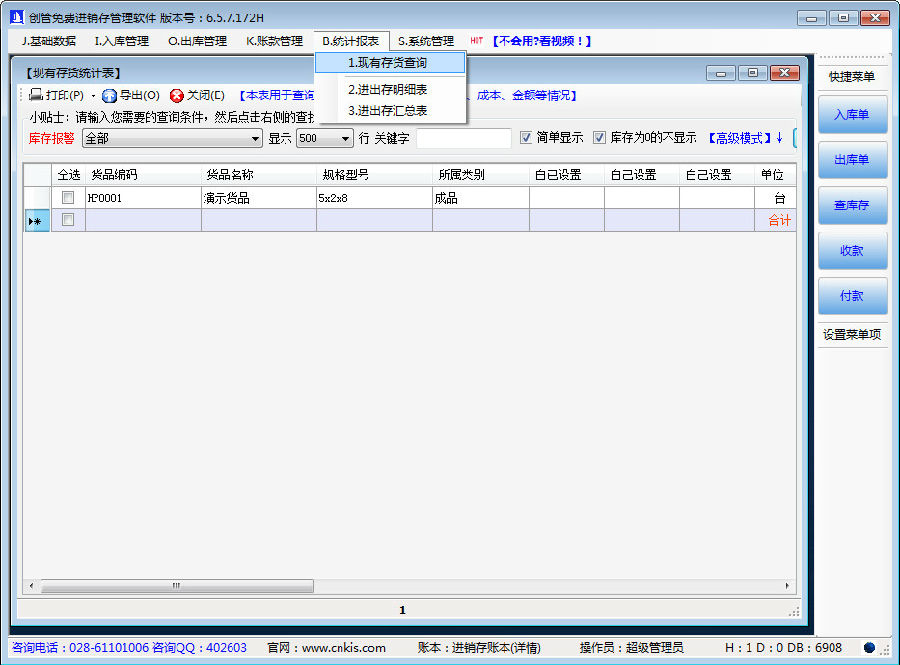Check the box in the empty new row
Image resolution: width=900 pixels, height=665 pixels.
[x=68, y=219]
